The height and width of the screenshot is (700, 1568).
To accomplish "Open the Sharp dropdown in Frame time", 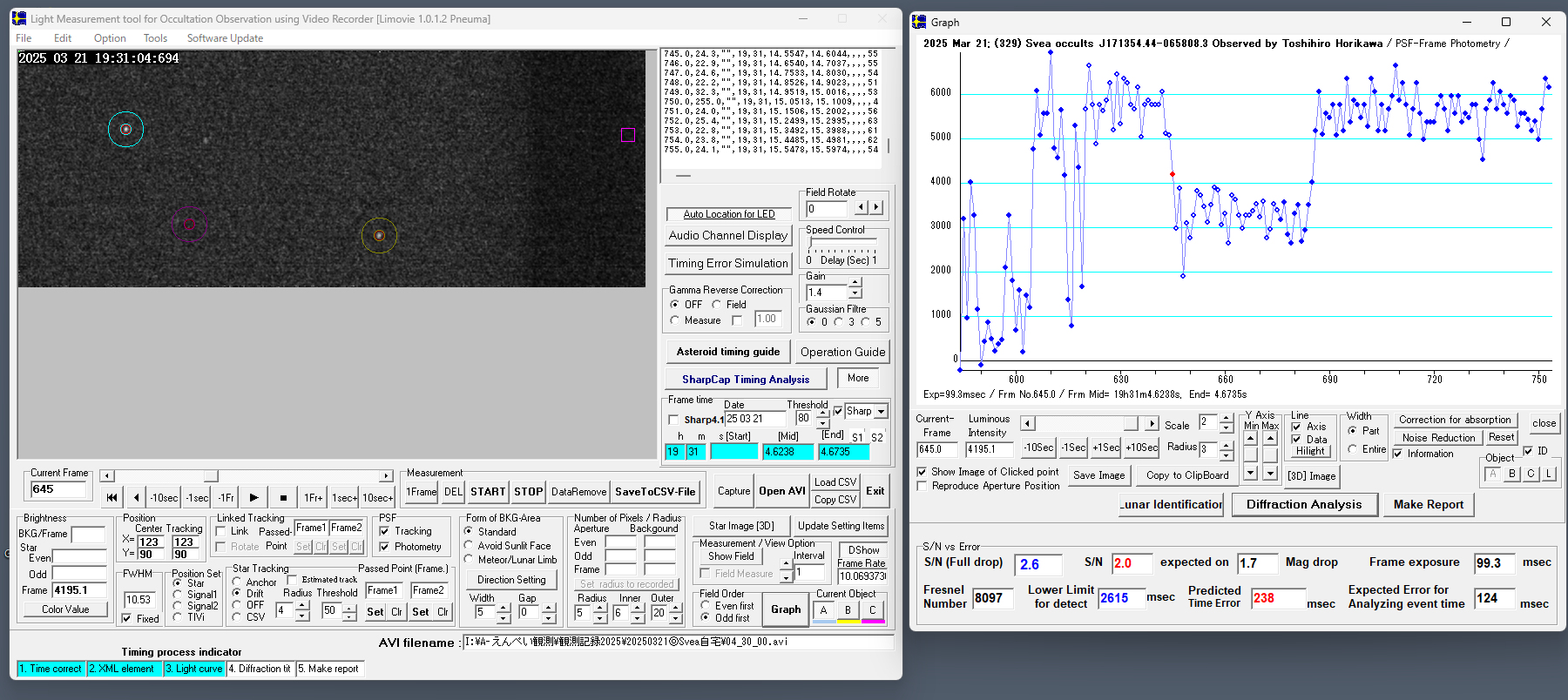I will [x=881, y=412].
